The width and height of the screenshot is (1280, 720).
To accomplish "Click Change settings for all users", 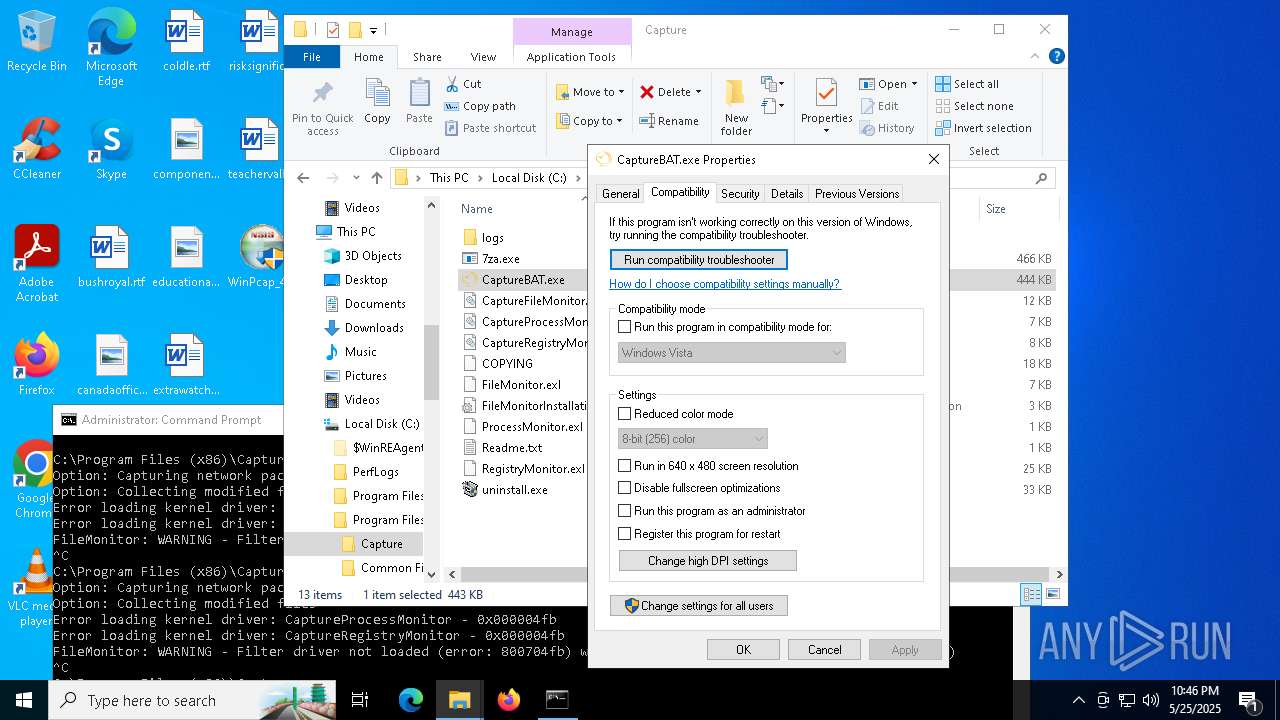I will click(x=699, y=606).
